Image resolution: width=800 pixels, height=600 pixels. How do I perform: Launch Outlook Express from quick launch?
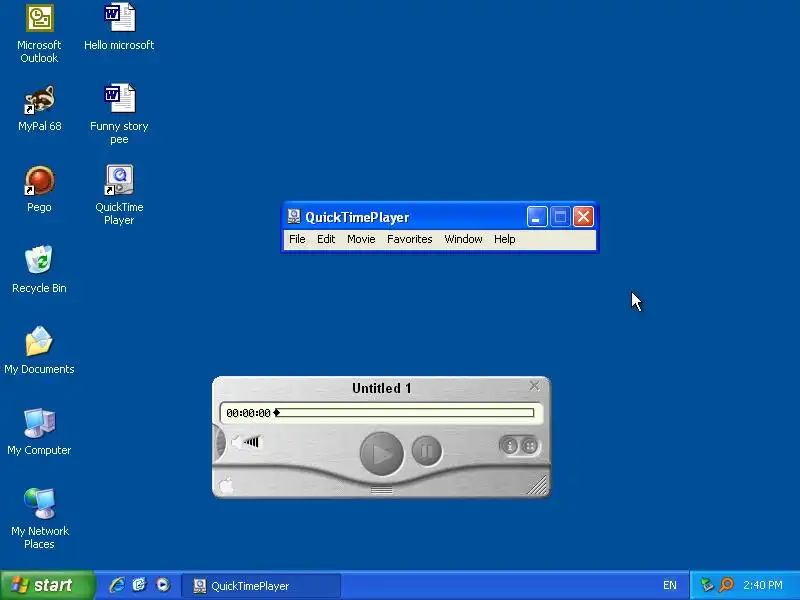click(139, 585)
